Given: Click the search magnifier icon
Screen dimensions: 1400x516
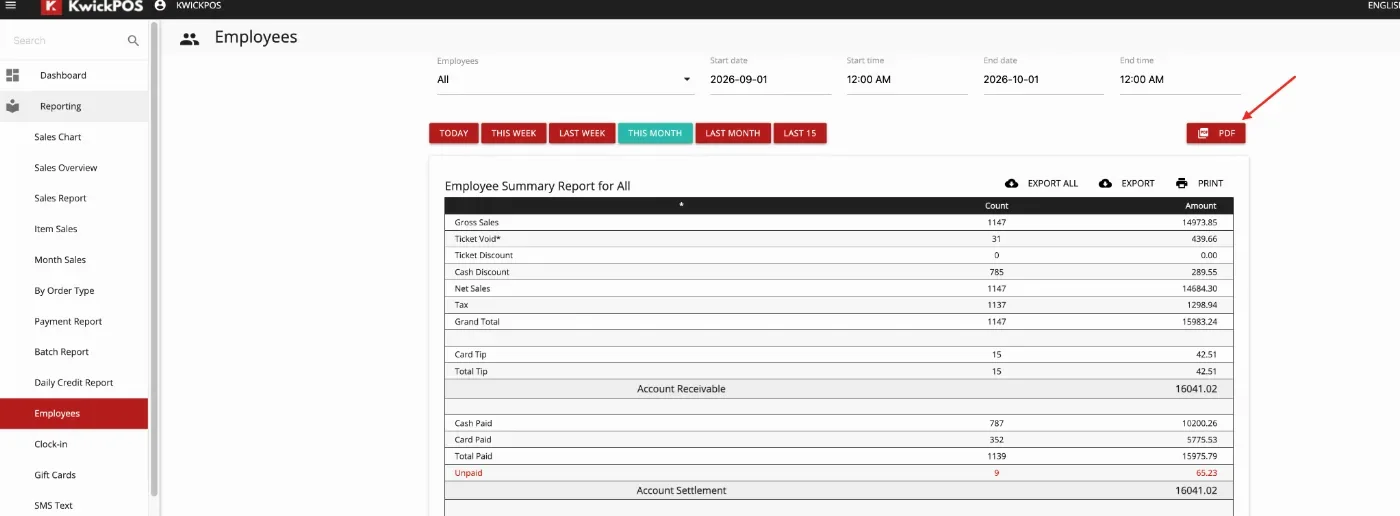Looking at the screenshot, I should (x=133, y=41).
